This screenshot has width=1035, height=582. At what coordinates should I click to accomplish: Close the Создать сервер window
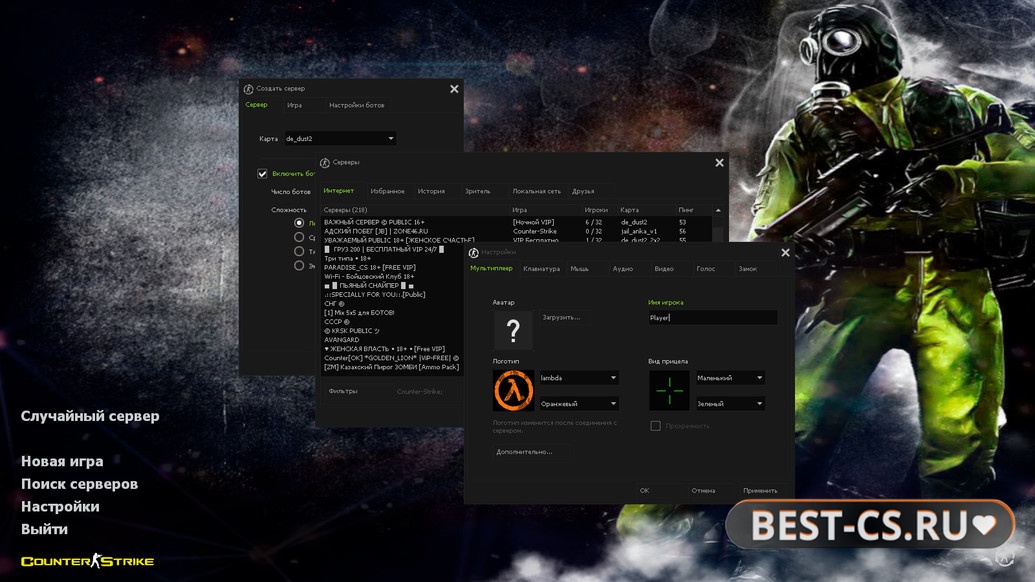tap(454, 88)
